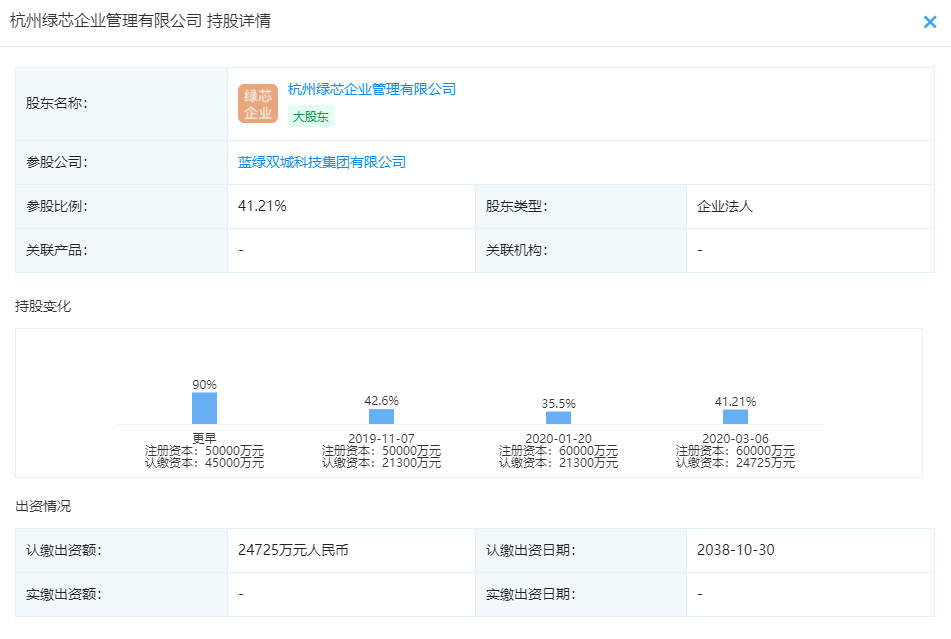The image size is (951, 639).
Task: Click 注册资本：50000万元 under 2019-11-07
Action: point(381,451)
